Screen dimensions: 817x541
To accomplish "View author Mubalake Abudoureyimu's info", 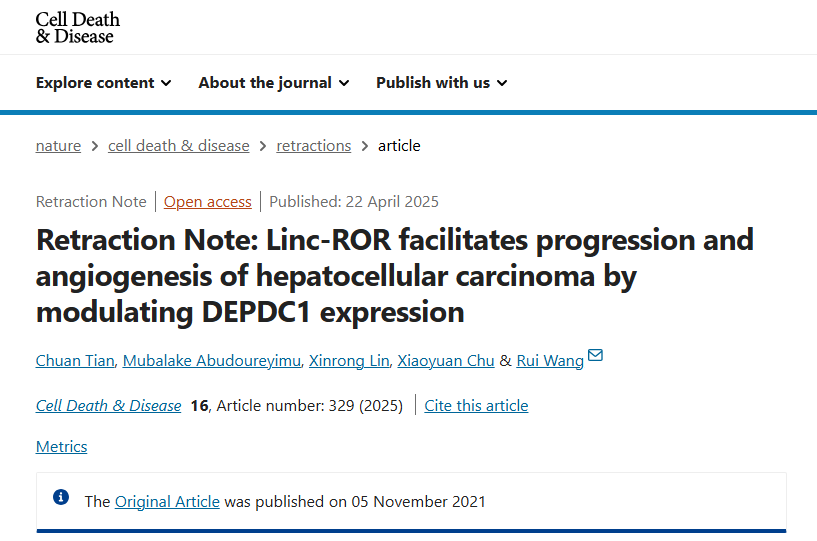I will coord(212,361).
